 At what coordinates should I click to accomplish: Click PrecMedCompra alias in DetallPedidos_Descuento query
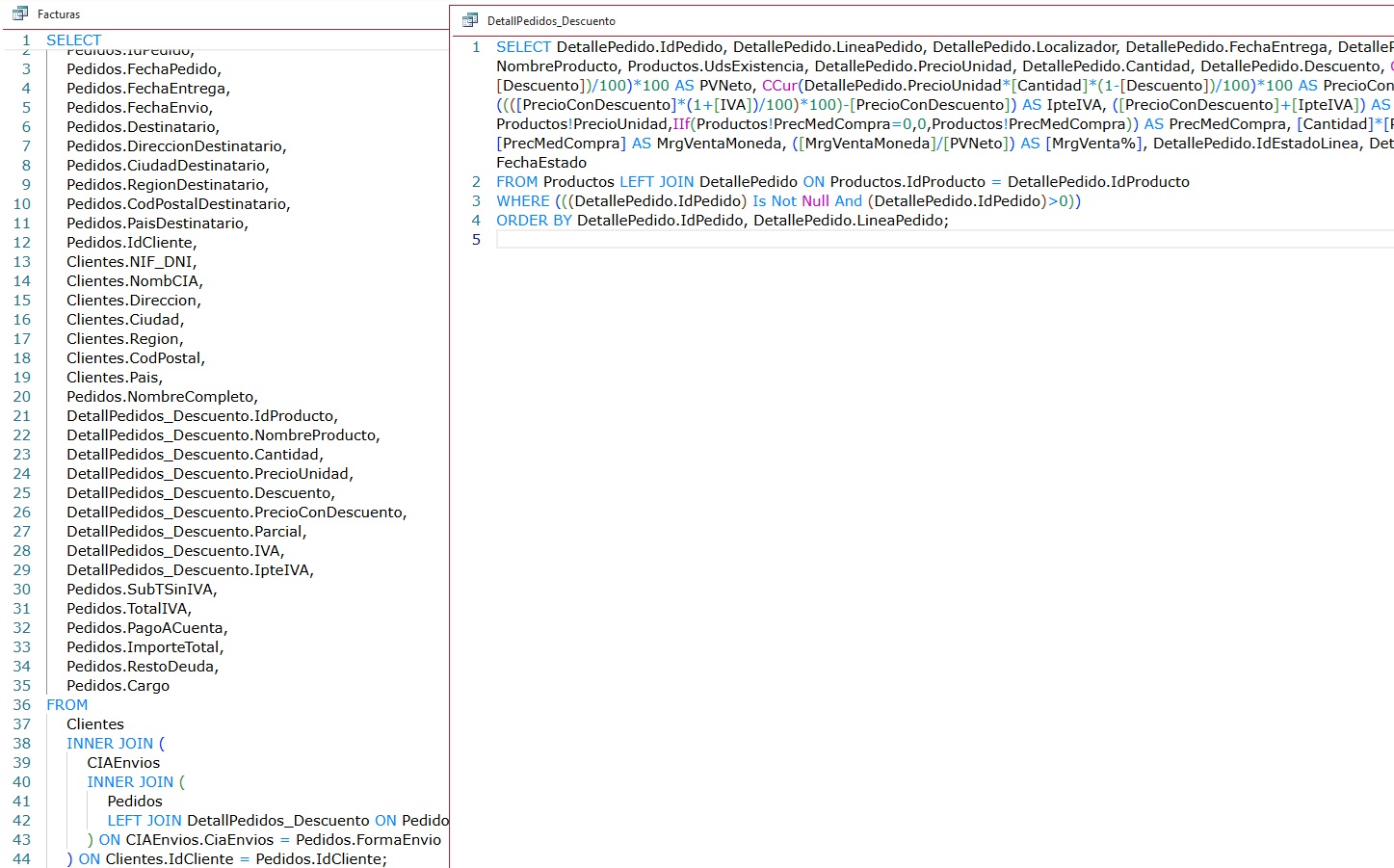pos(1228,123)
